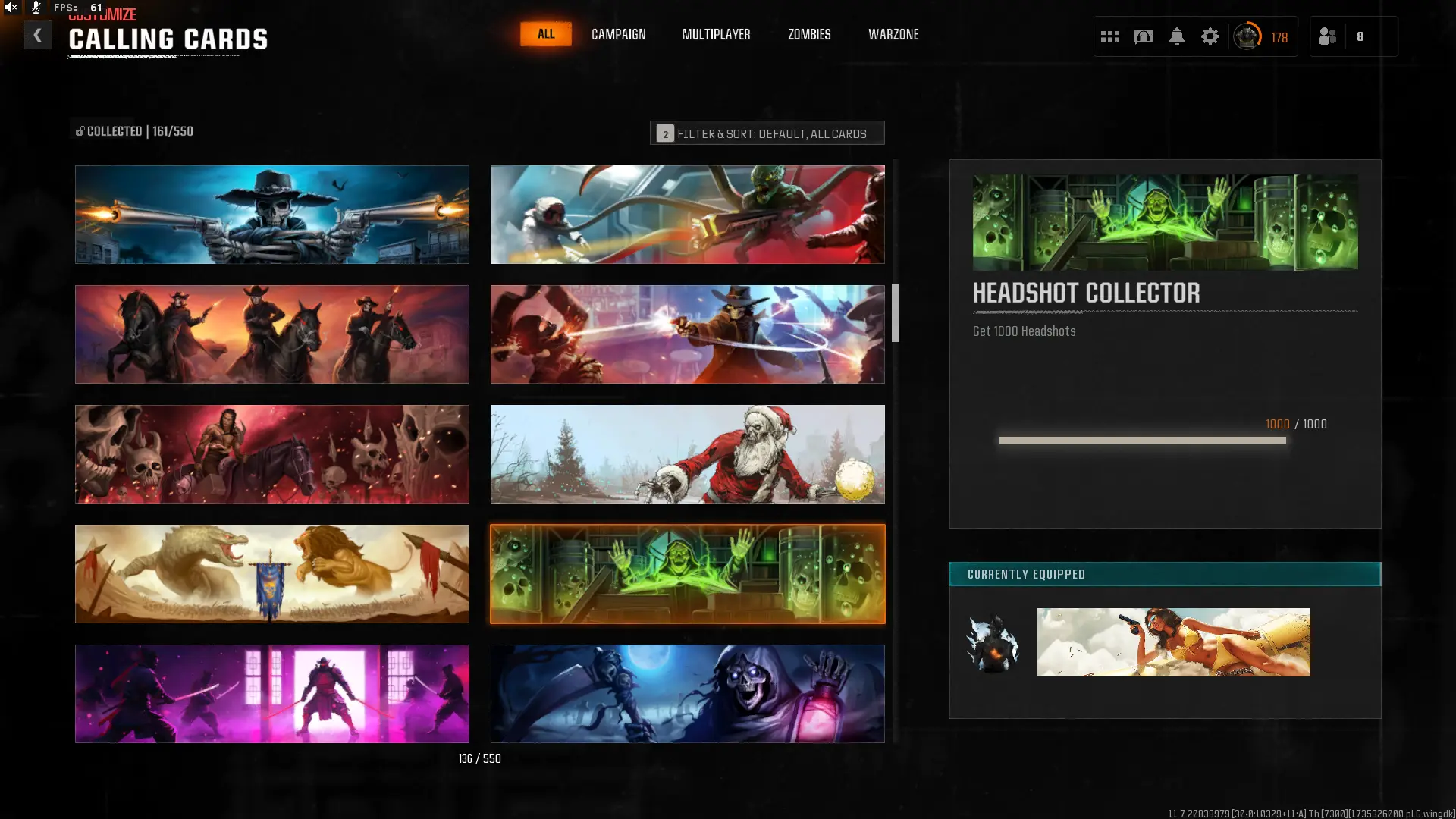Select the Multiplayer tab
Viewport: 1456px width, 819px height.
tap(716, 34)
